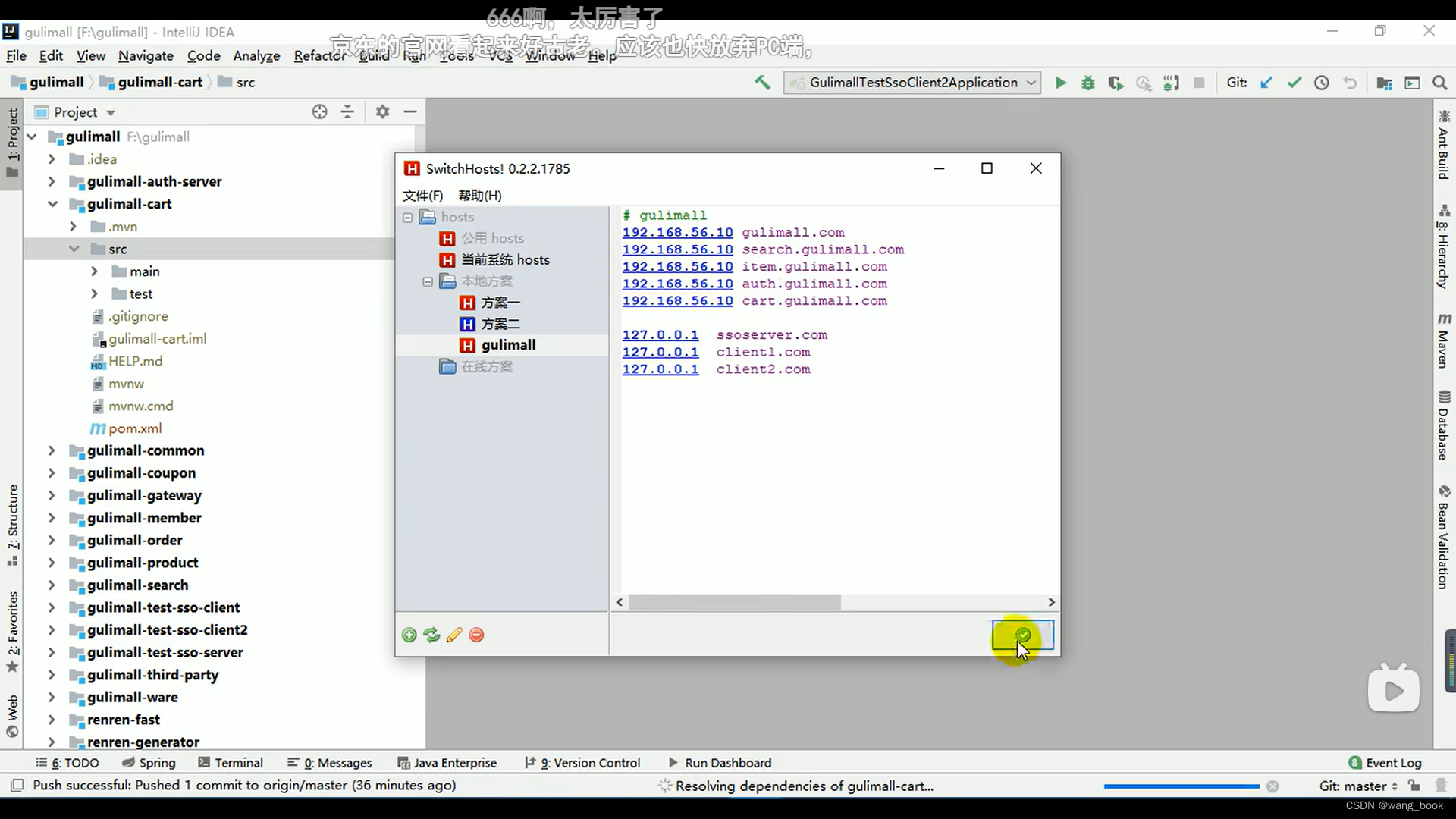This screenshot has width=1456, height=819.
Task: Open the Event Log
Action: [1385, 763]
